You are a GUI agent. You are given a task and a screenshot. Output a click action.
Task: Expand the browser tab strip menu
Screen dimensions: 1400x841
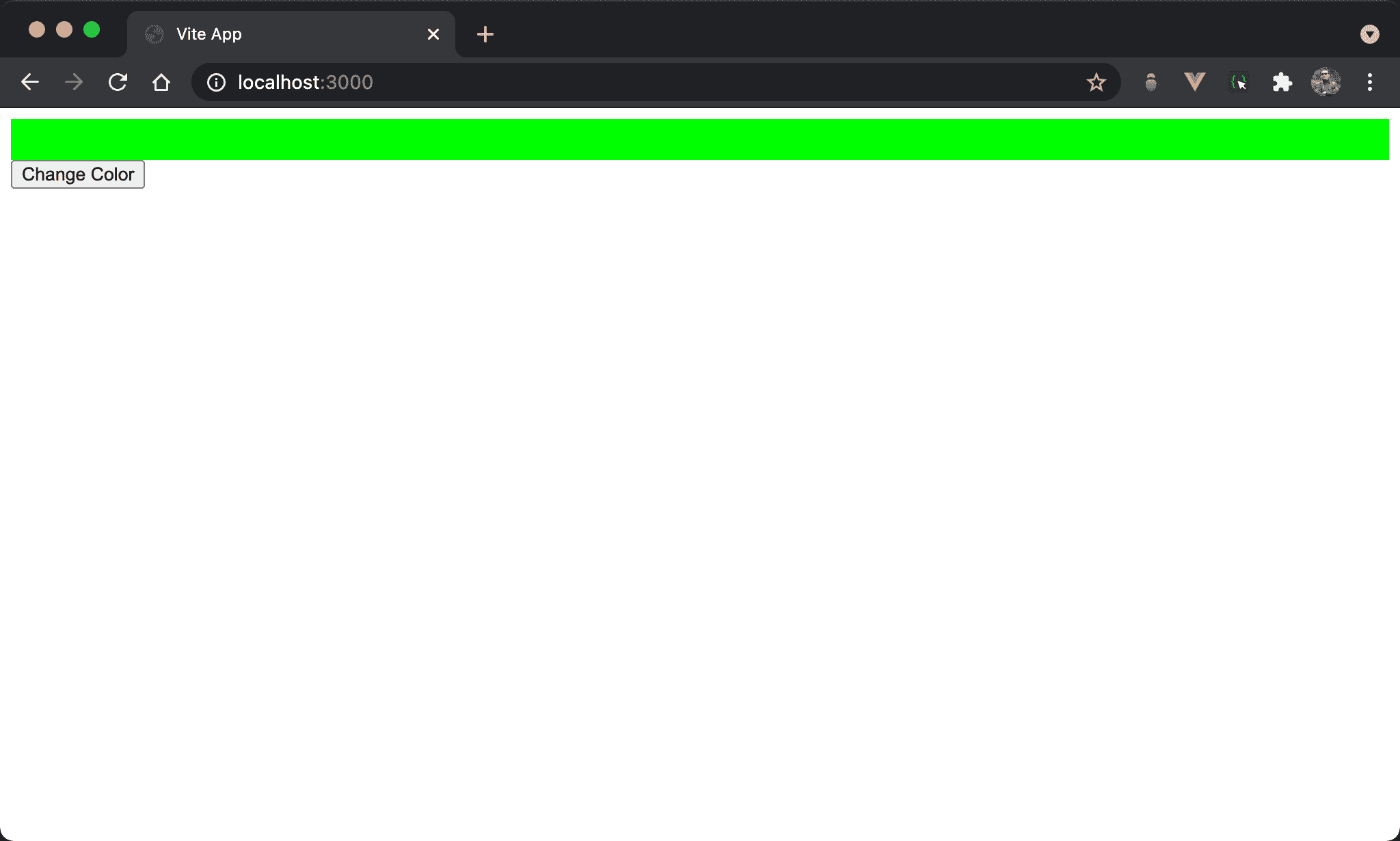pyautogui.click(x=1370, y=33)
